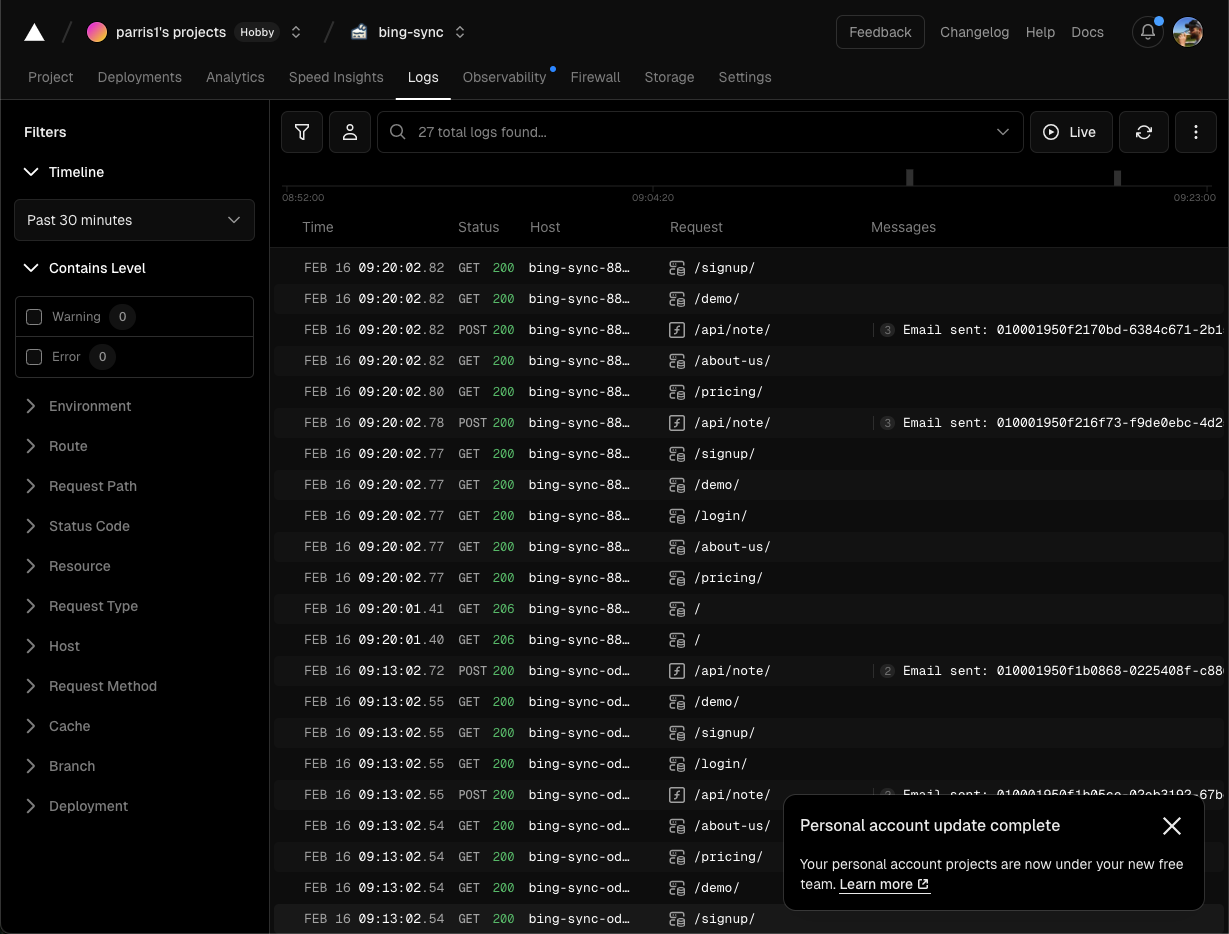Click the refresh logs icon
Screen dimensions: 1229x934
pos(1144,132)
